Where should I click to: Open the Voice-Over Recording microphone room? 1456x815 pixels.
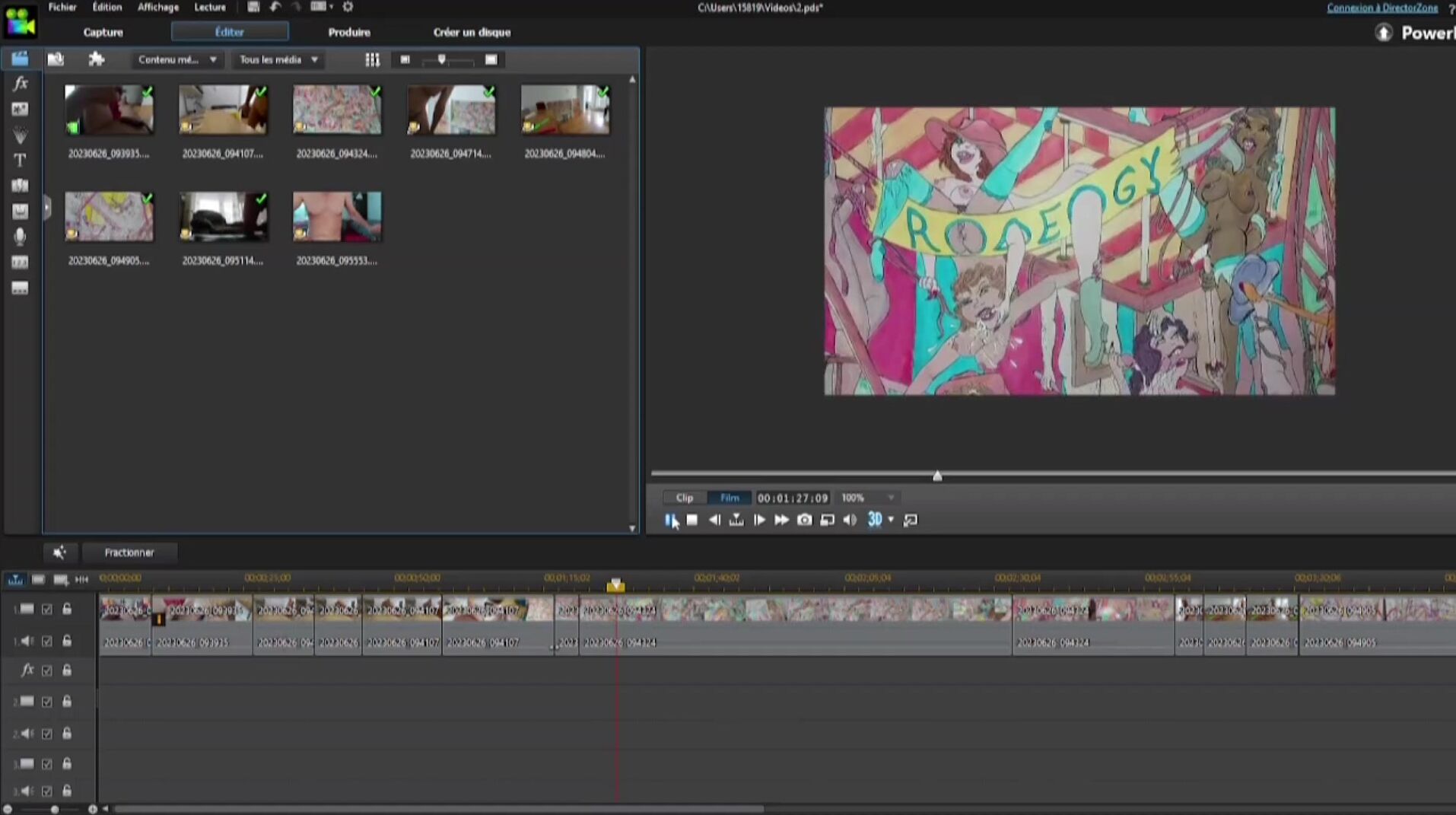(x=21, y=237)
